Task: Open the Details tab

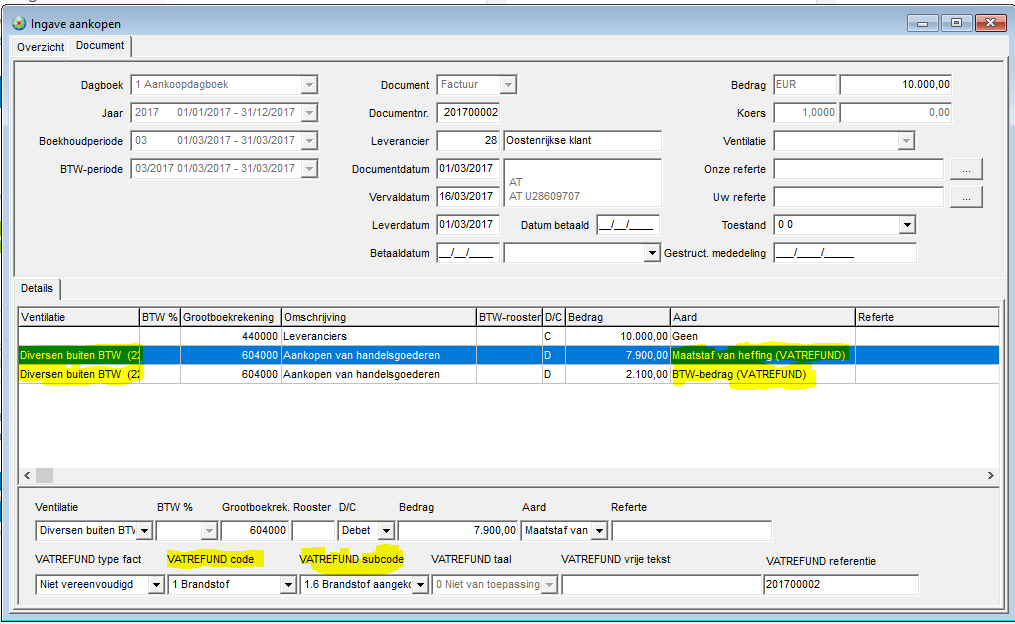Action: pyautogui.click(x=37, y=289)
